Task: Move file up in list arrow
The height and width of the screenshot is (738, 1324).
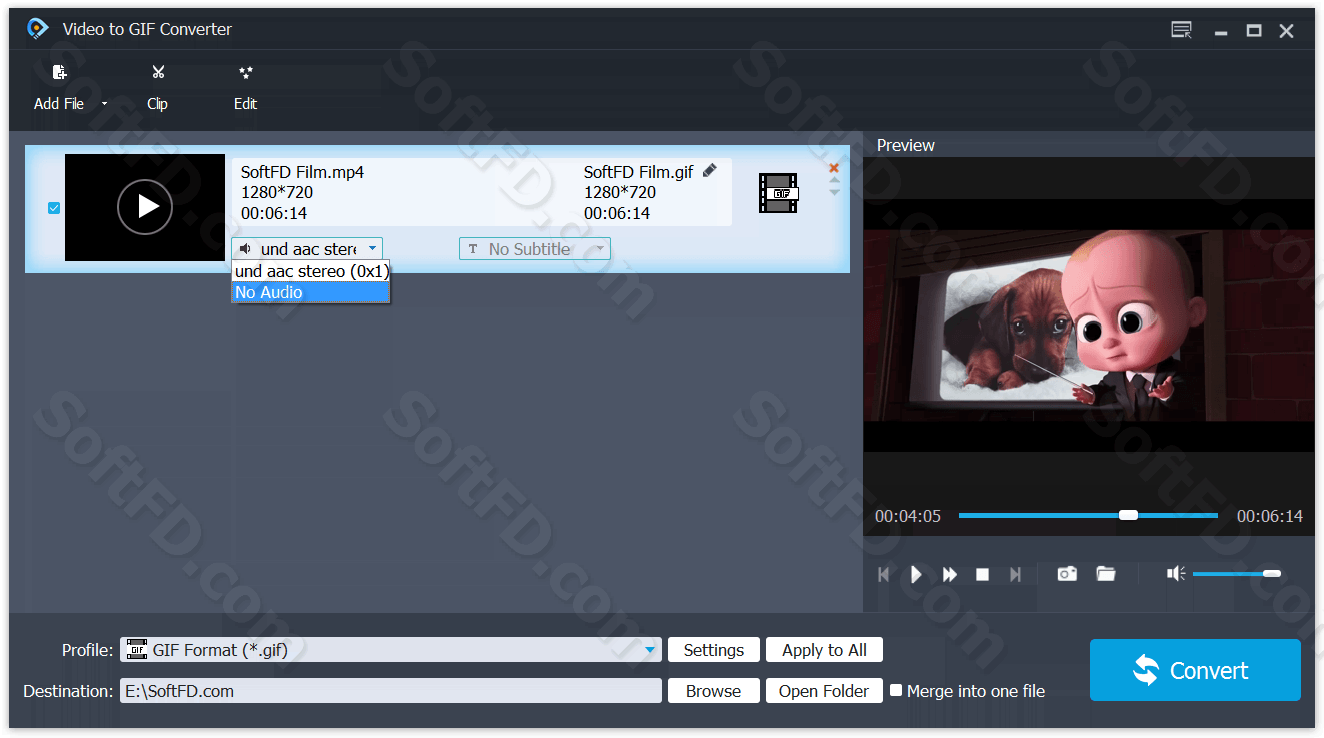Action: coord(834,180)
